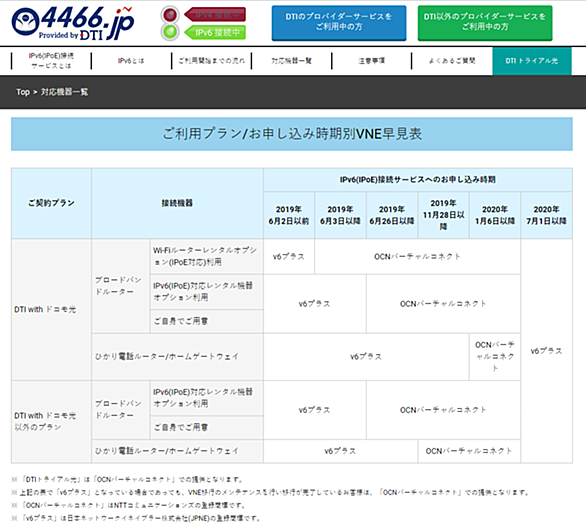The height and width of the screenshot is (531, 586).
Task: Open the 注意事項 menu item
Action: (371, 61)
